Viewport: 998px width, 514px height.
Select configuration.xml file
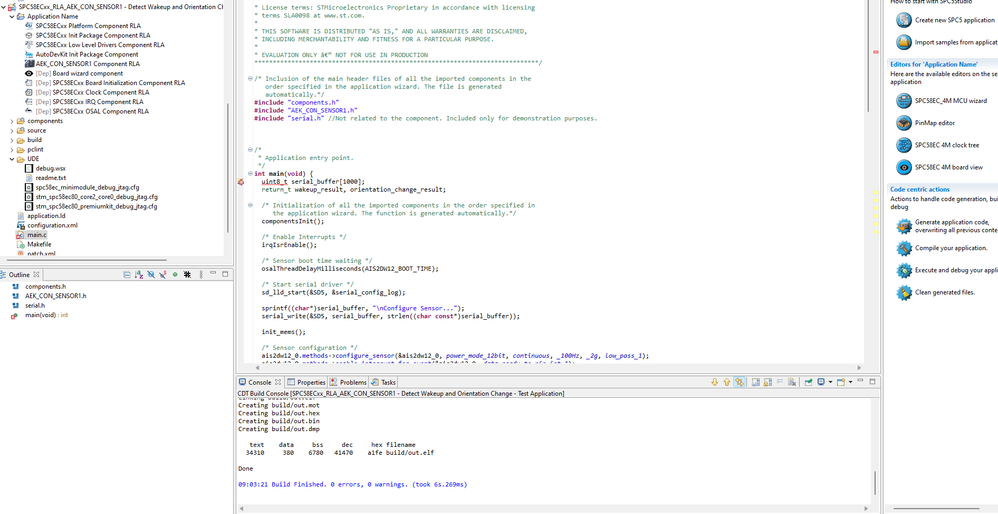52,225
